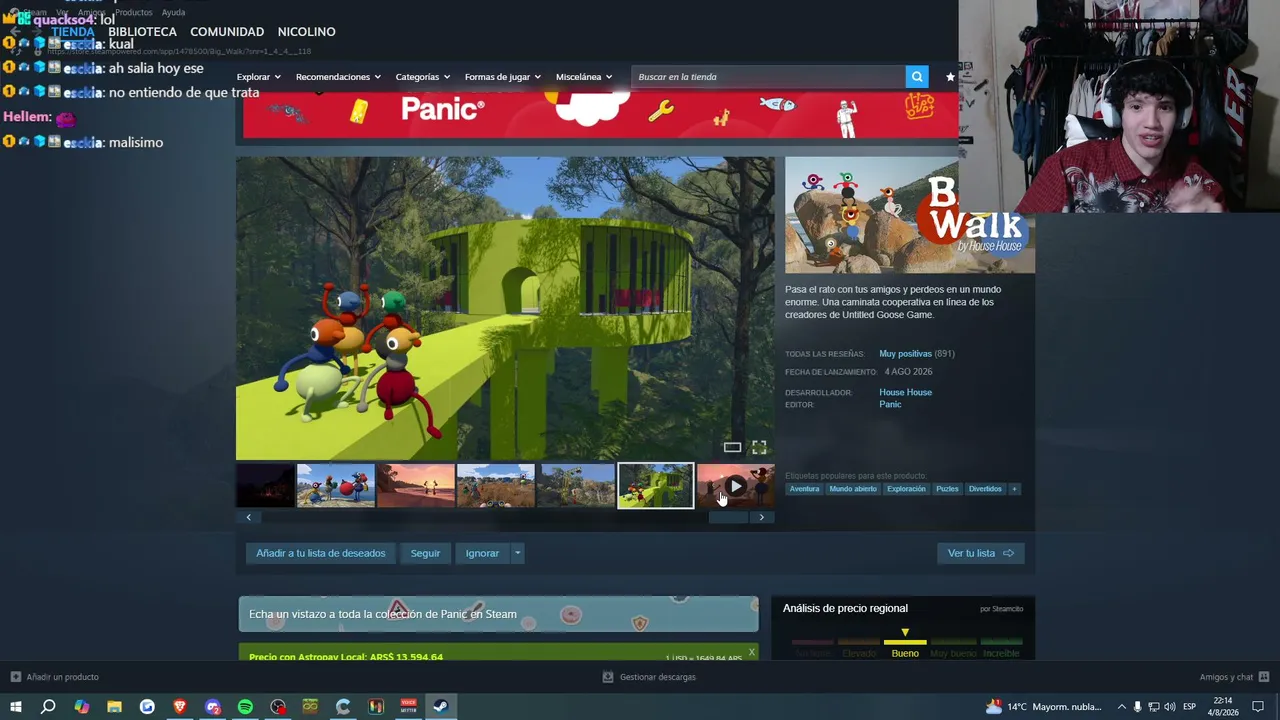This screenshot has width=1280, height=720.
Task: Play the trailer video thumbnail
Action: point(735,486)
